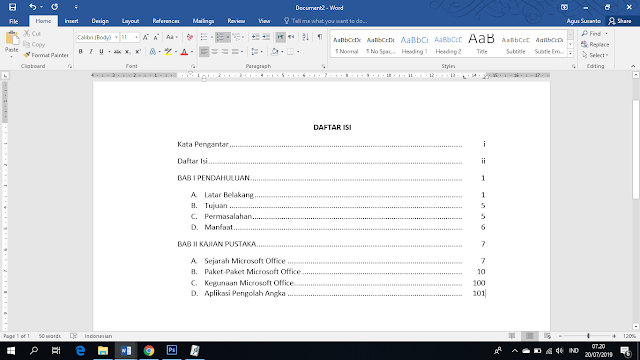Click the Replace button in Editing

click(595, 44)
